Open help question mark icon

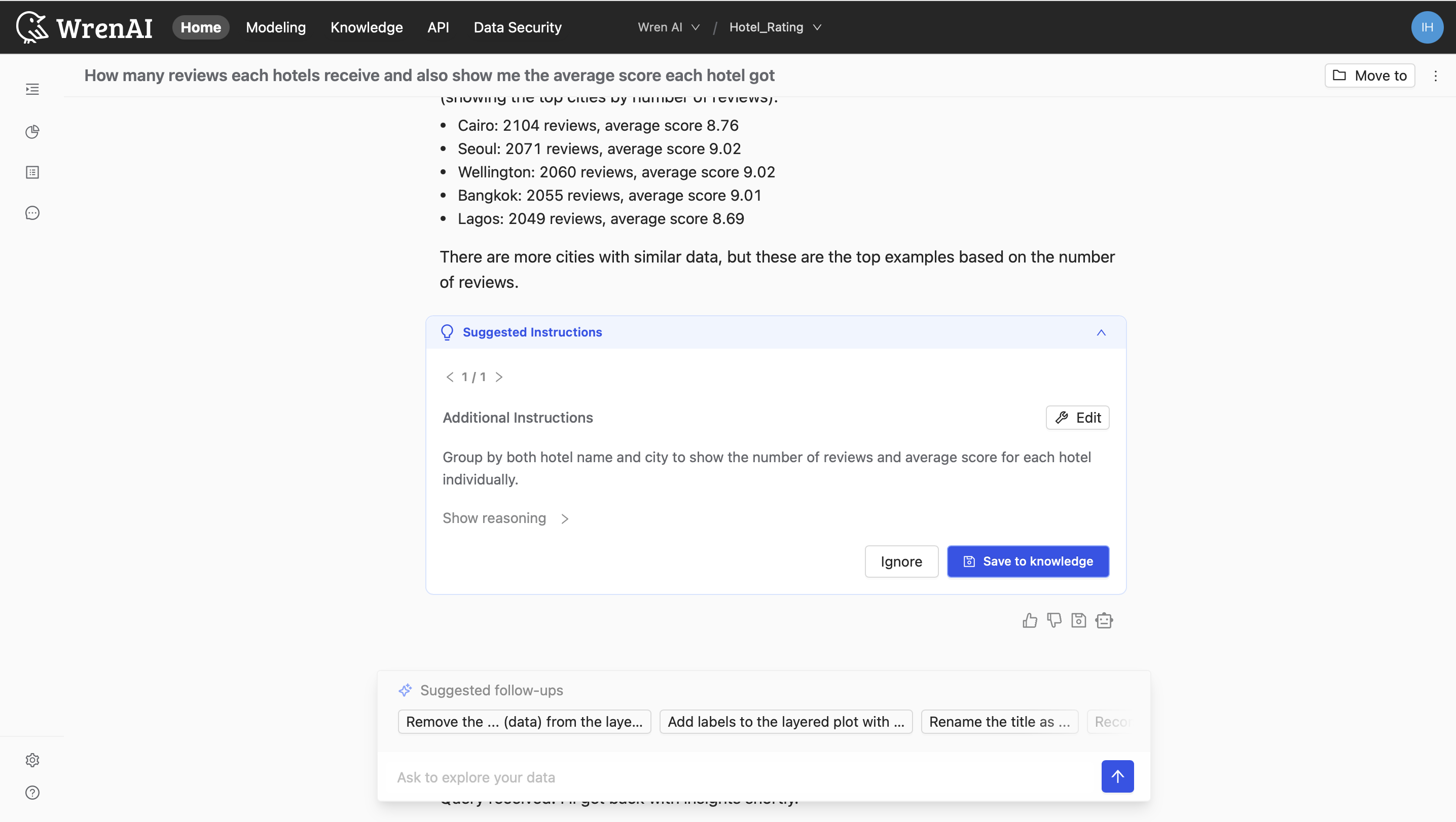pos(32,793)
